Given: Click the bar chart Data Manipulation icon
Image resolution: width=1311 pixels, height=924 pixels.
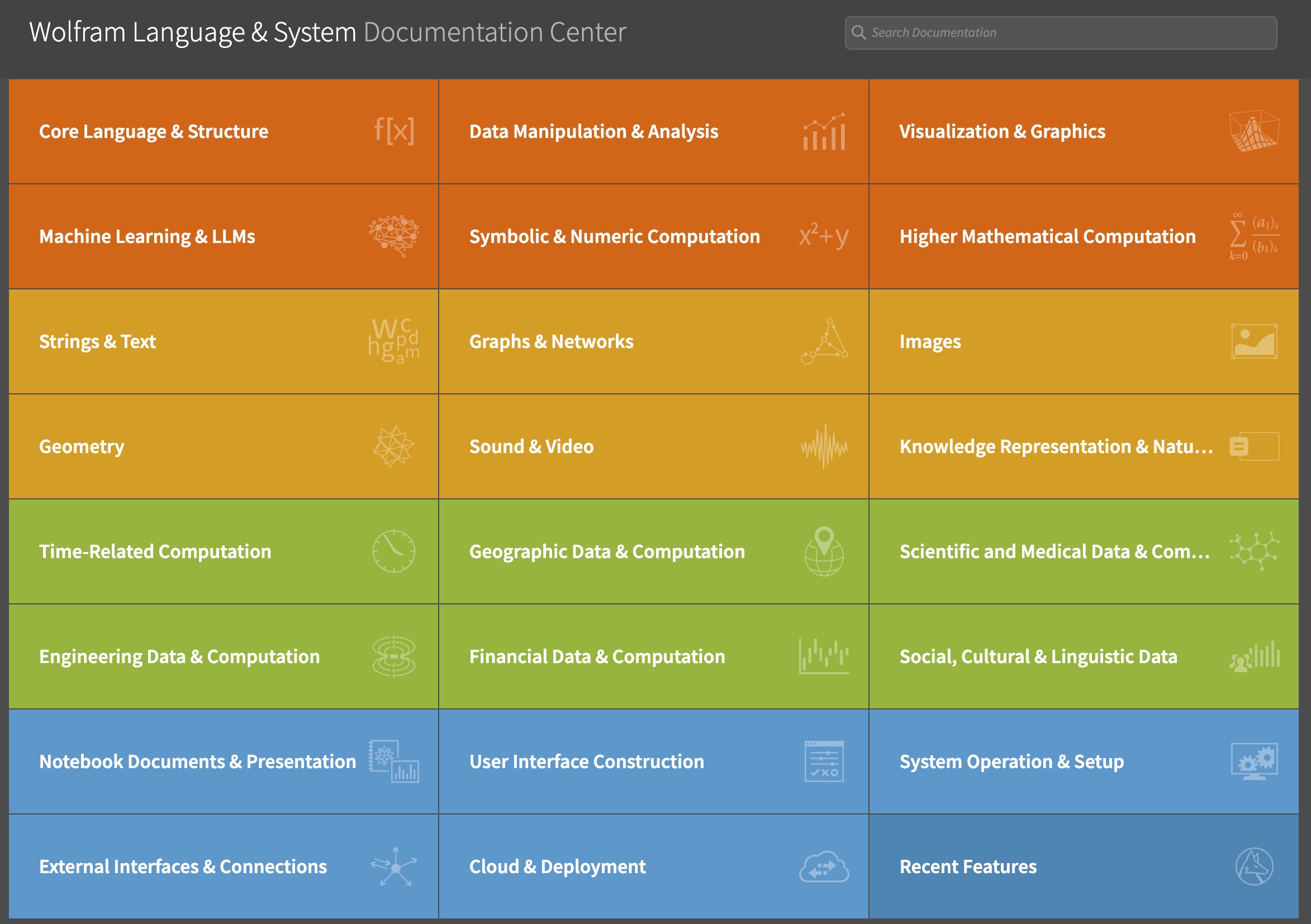Looking at the screenshot, I should point(824,132).
